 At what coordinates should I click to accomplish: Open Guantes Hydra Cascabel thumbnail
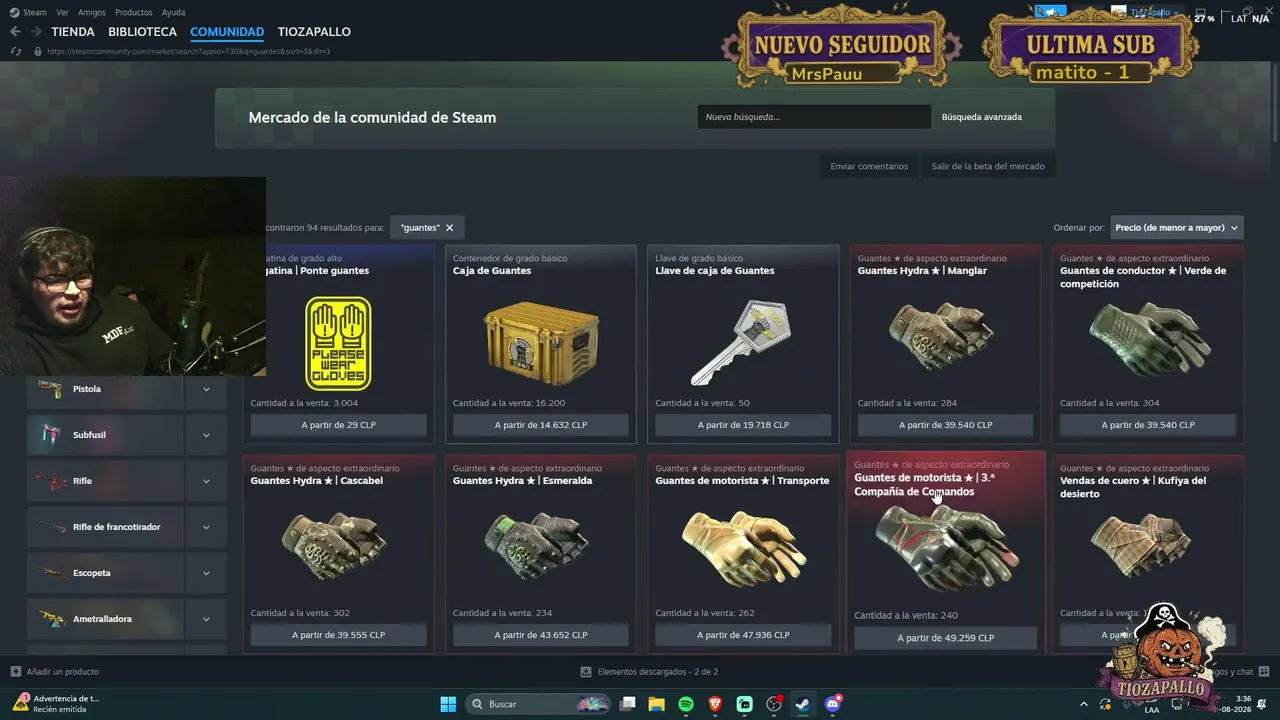click(332, 546)
